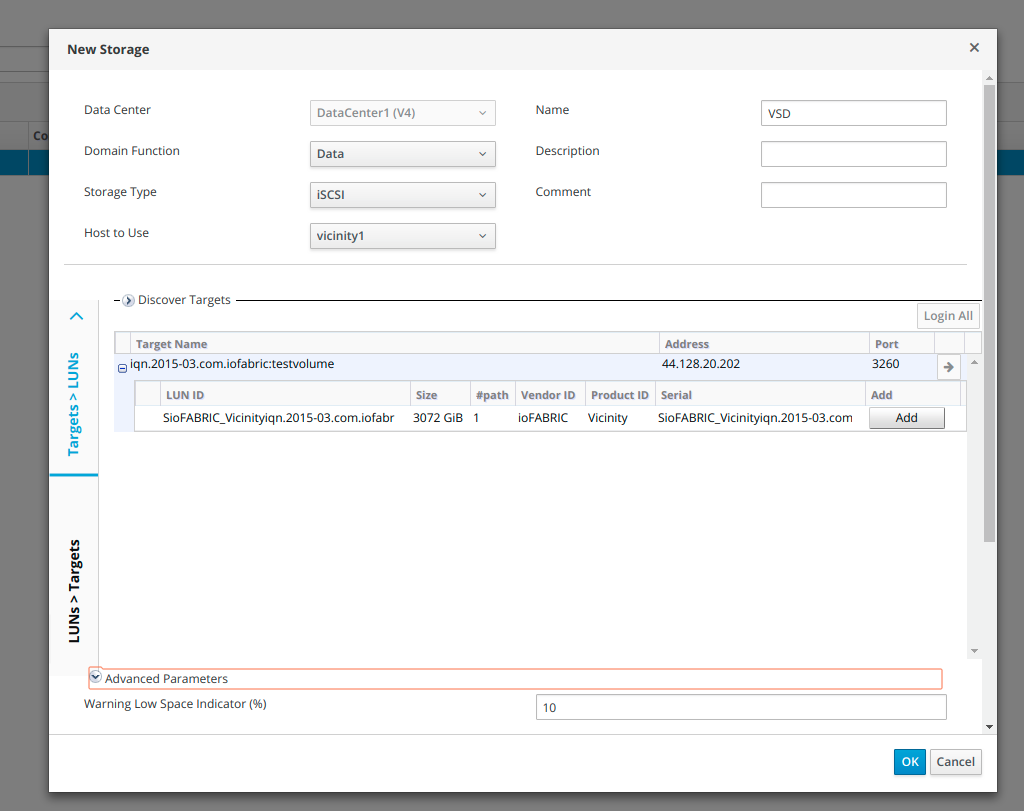Expand the Discover Targets section
This screenshot has width=1024, height=811.
pos(128,300)
